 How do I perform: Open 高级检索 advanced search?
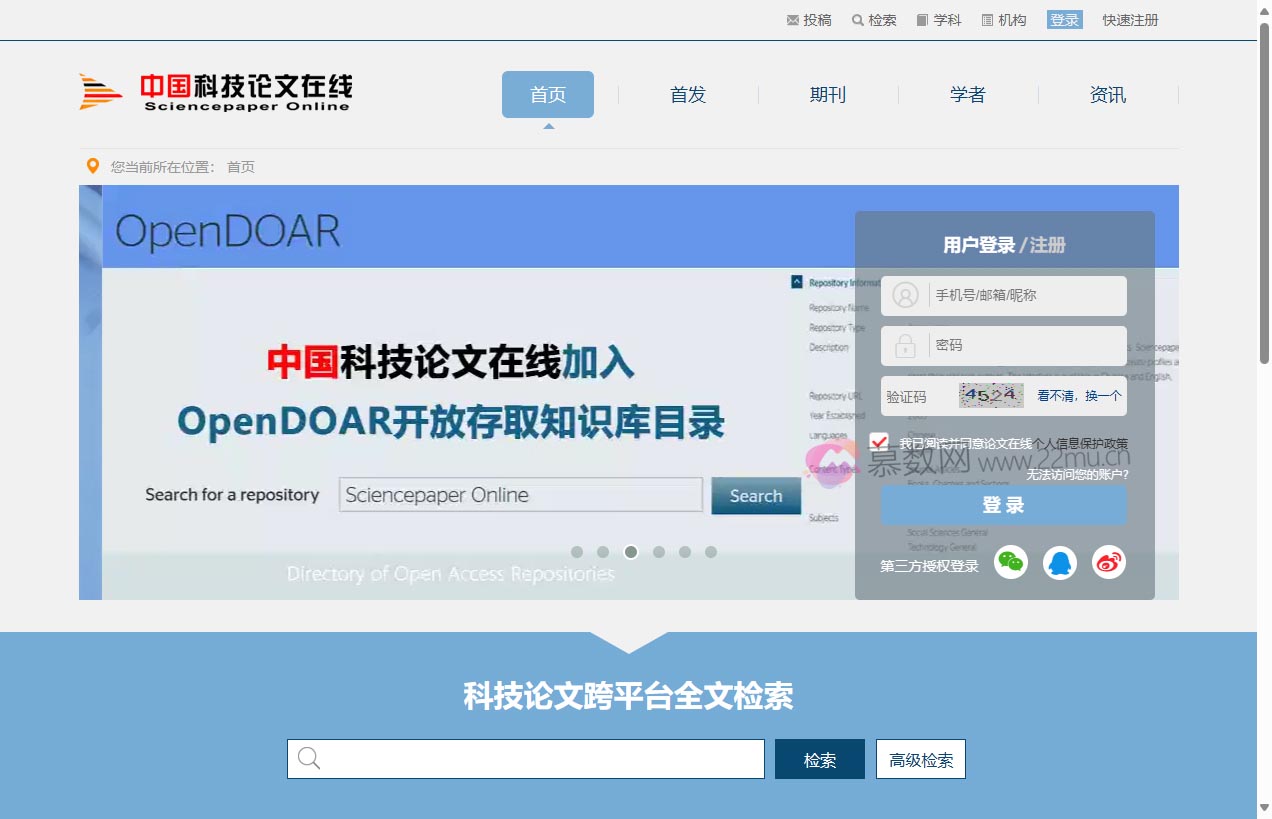click(x=920, y=759)
